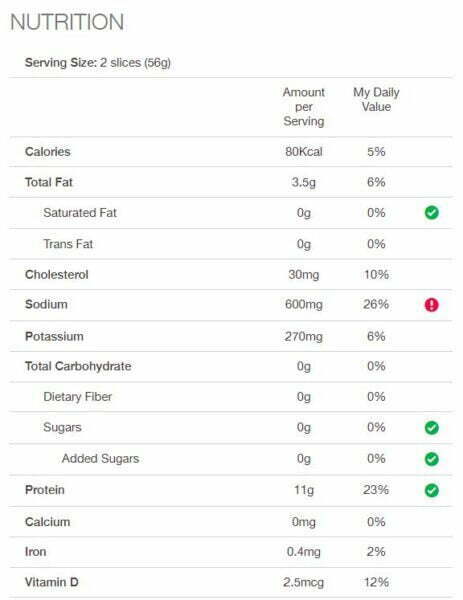The height and width of the screenshot is (600, 463).
Task: Click the green checkmark beside Added Sugars
Action: pos(432,459)
